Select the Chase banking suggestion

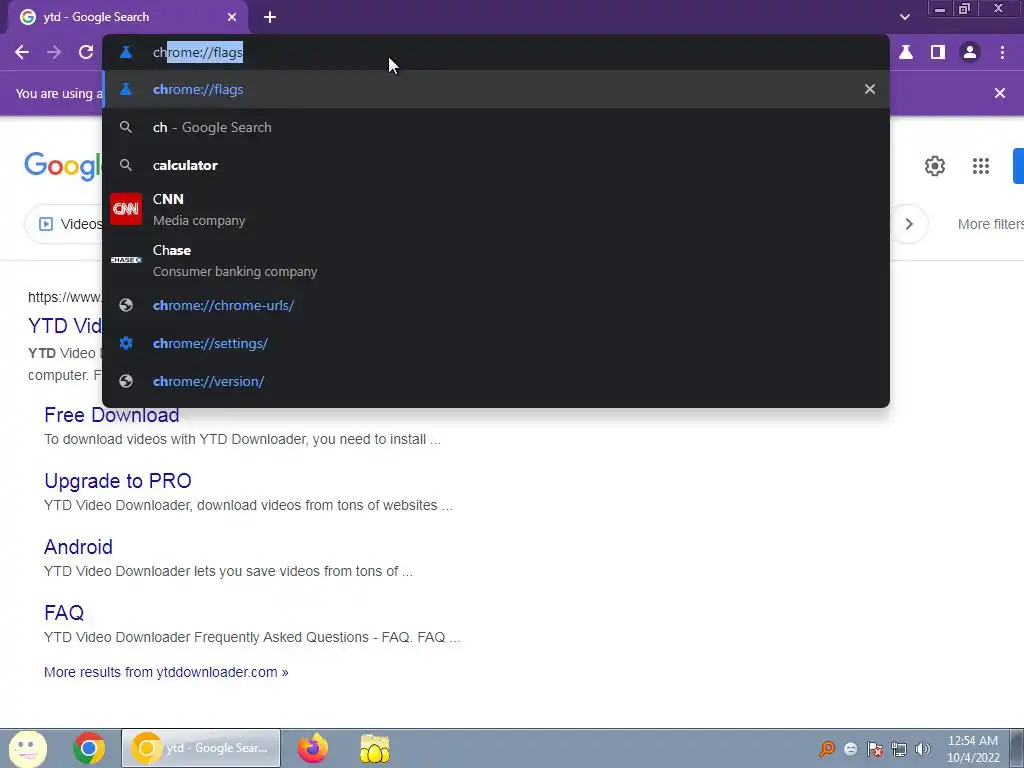tap(496, 261)
